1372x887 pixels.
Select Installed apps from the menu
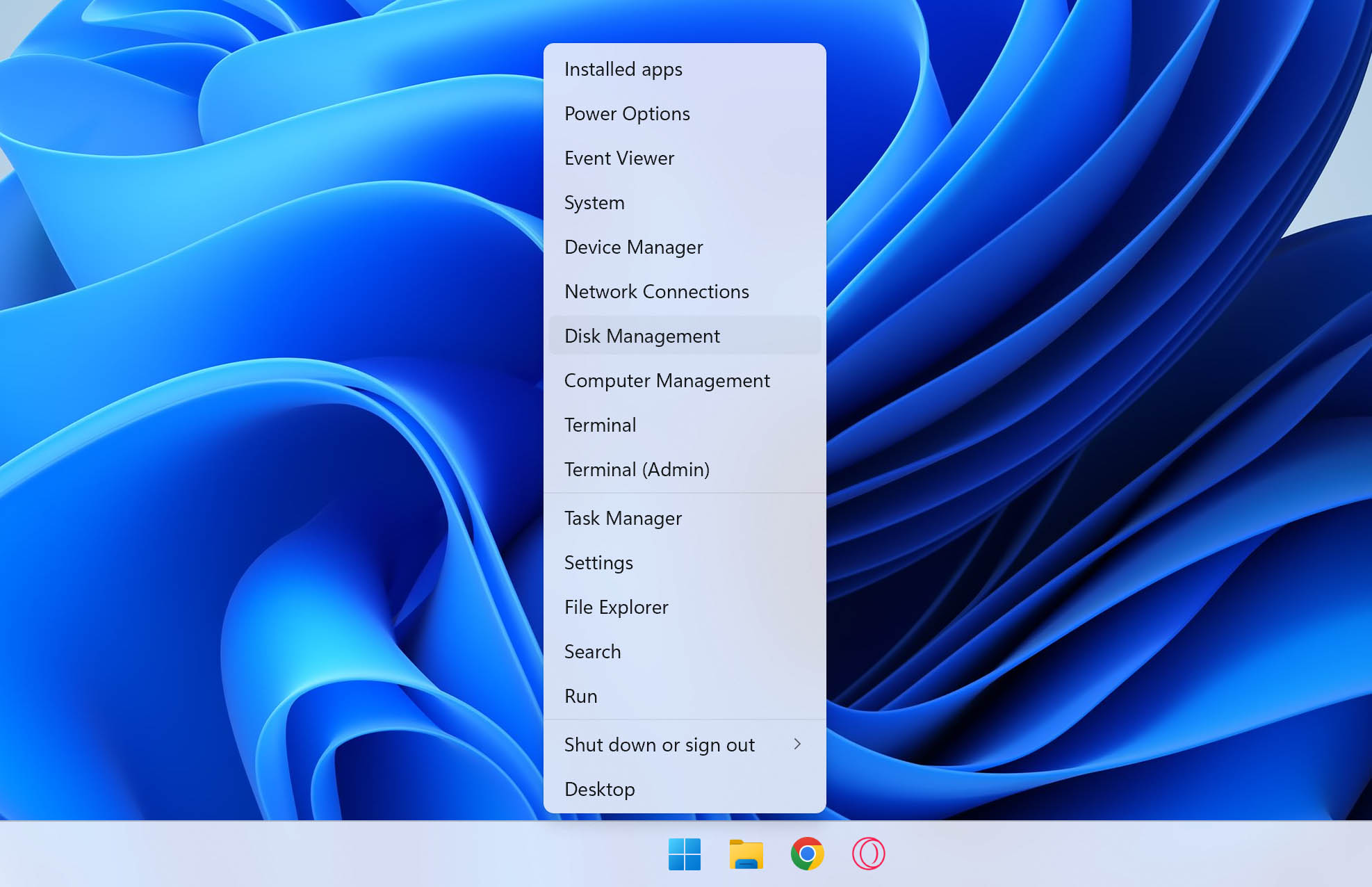coord(623,70)
